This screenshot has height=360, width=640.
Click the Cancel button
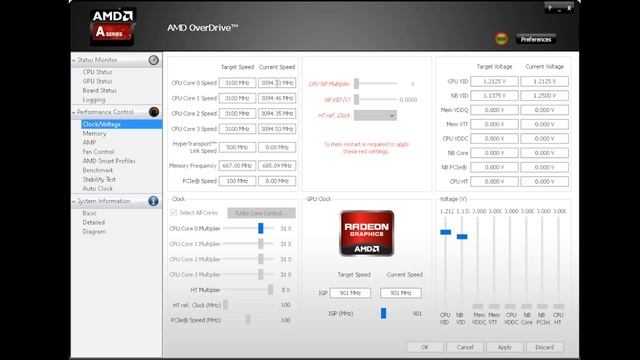point(465,347)
